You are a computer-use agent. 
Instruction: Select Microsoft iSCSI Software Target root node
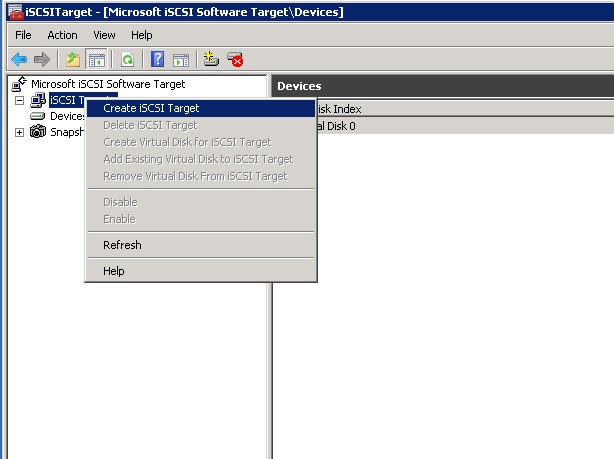click(107, 84)
